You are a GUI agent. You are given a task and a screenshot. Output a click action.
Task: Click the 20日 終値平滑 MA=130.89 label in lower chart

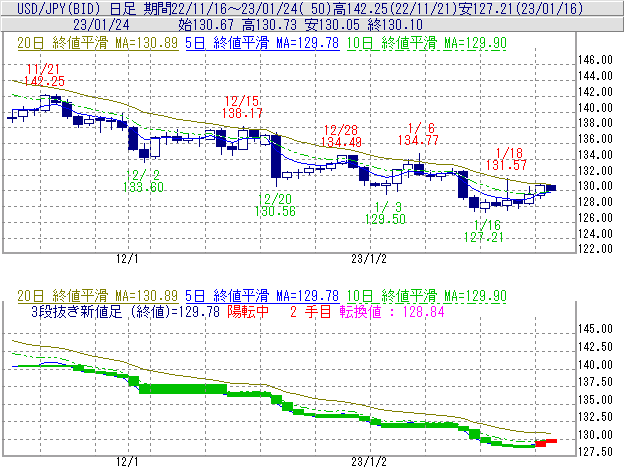pos(98,296)
